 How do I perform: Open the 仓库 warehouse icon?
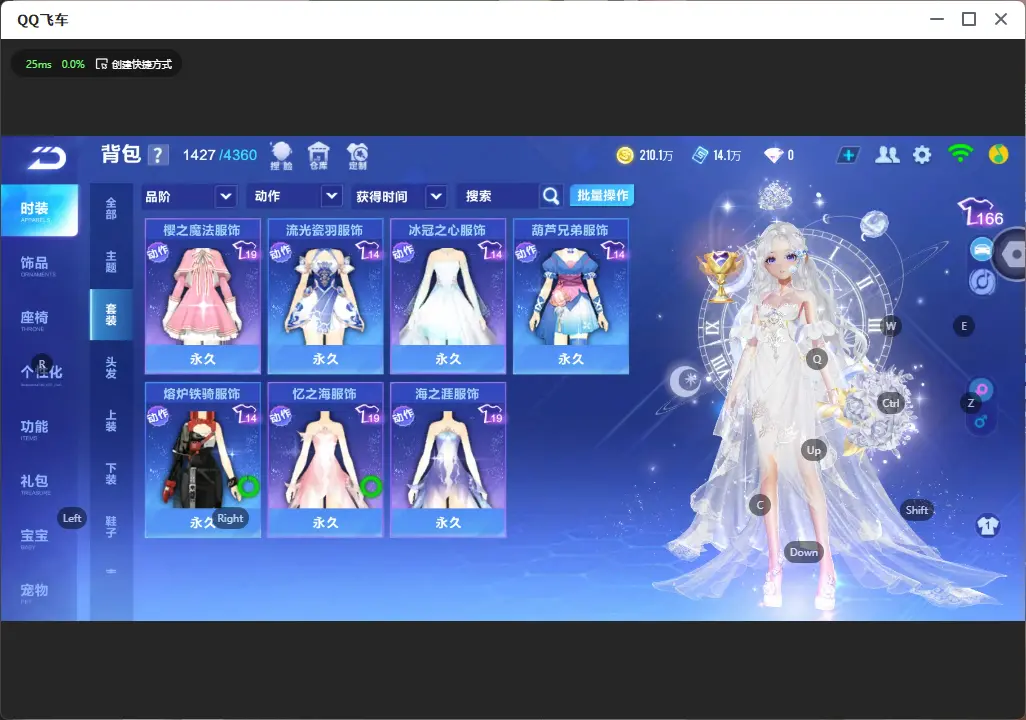click(319, 156)
